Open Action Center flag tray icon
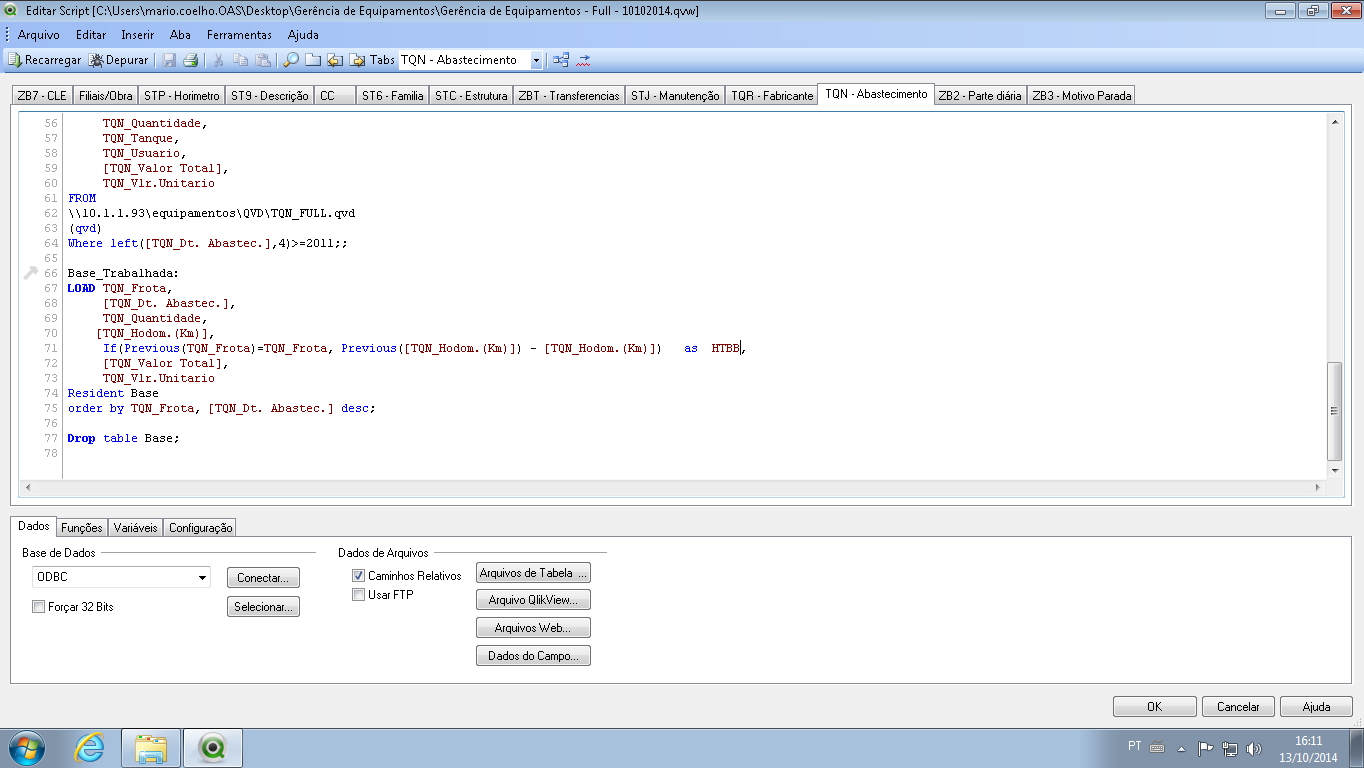Screen dimensions: 1364x768 [x=1206, y=748]
